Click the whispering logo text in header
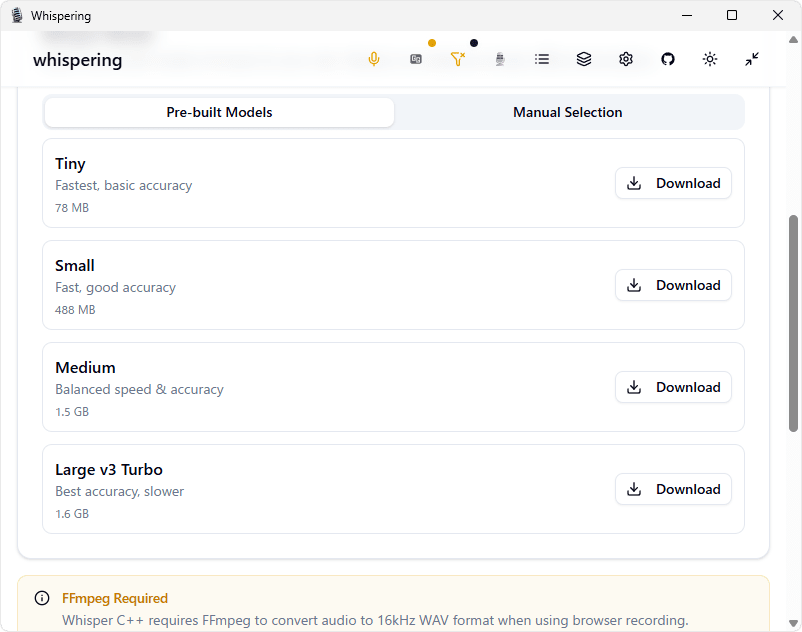 [77, 60]
